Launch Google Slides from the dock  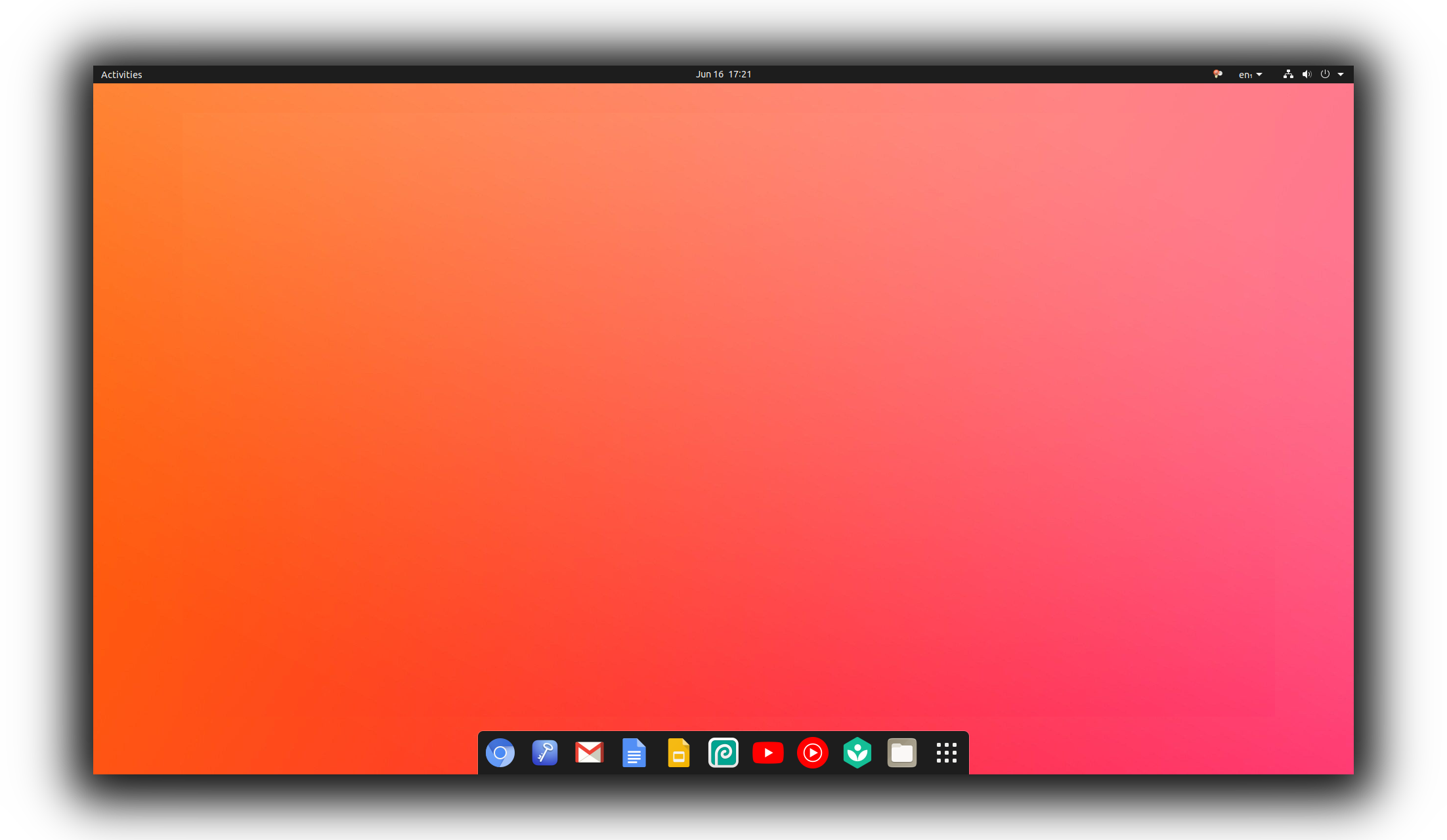point(679,753)
